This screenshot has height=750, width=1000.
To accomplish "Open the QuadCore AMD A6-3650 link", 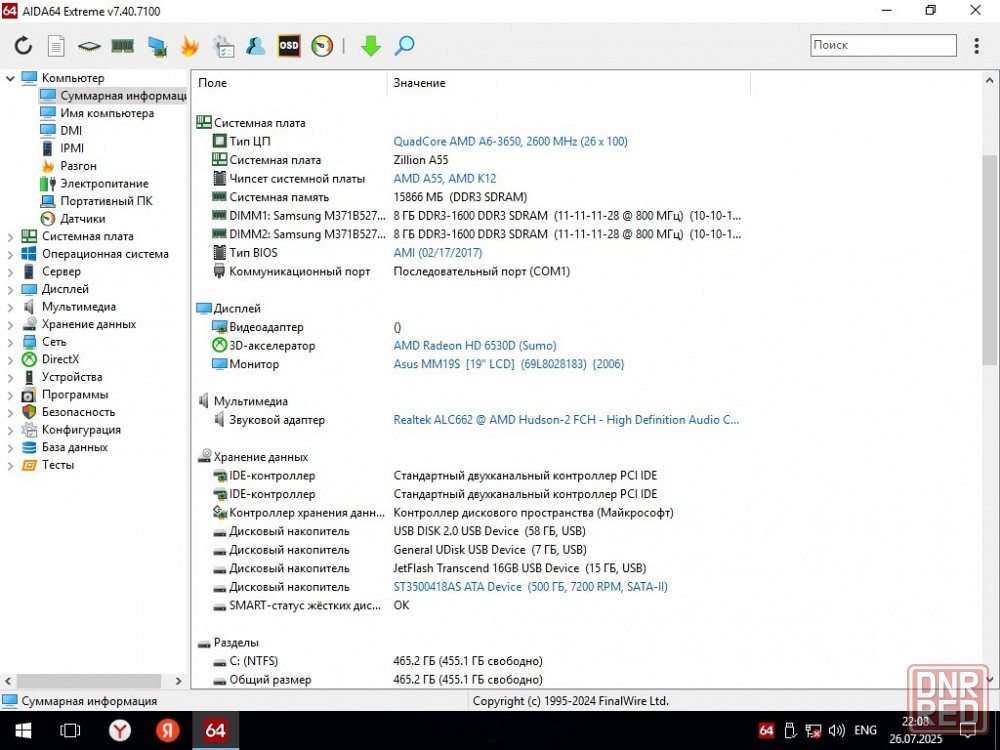I will click(x=510, y=142).
